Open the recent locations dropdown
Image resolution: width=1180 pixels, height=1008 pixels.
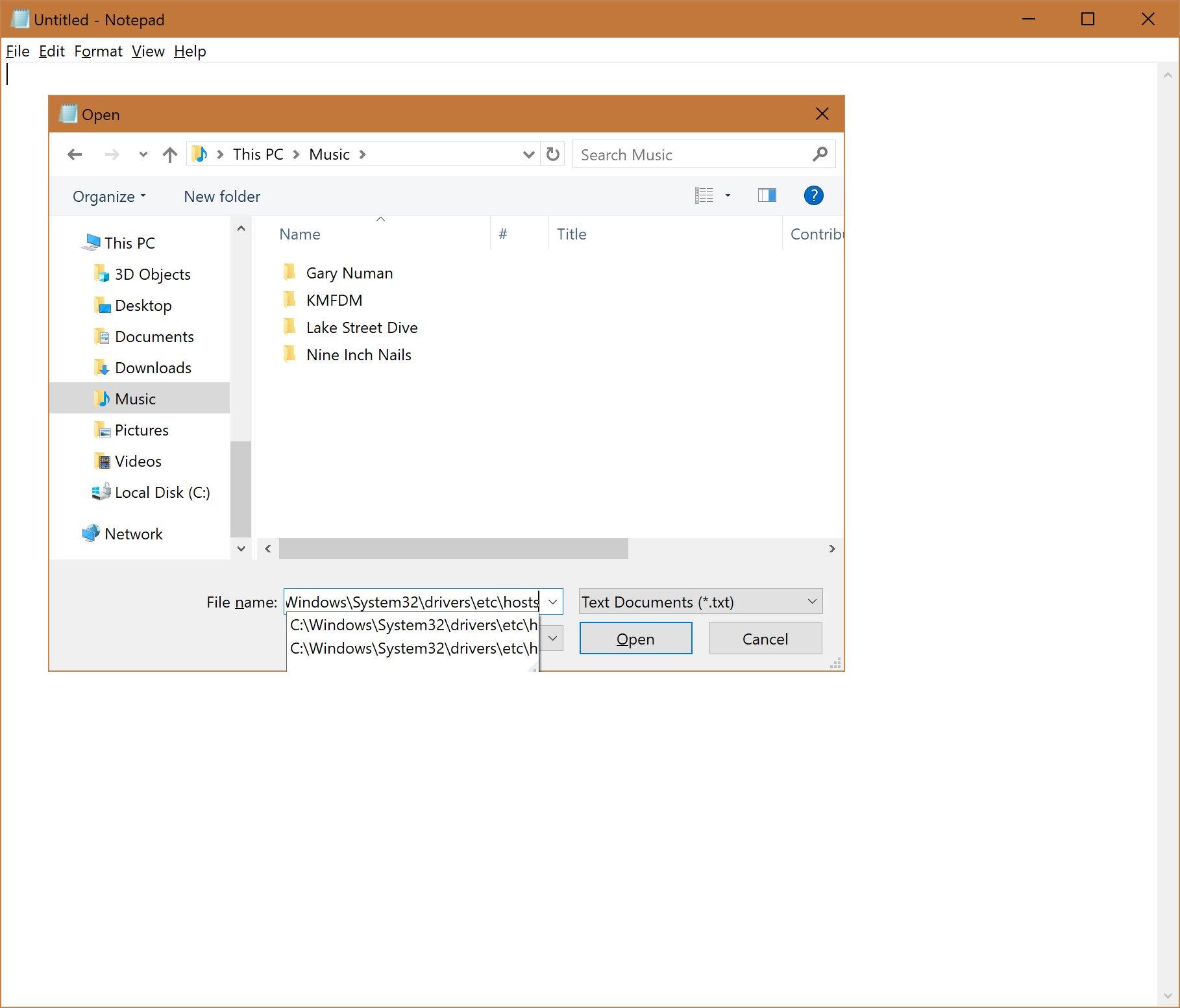143,154
